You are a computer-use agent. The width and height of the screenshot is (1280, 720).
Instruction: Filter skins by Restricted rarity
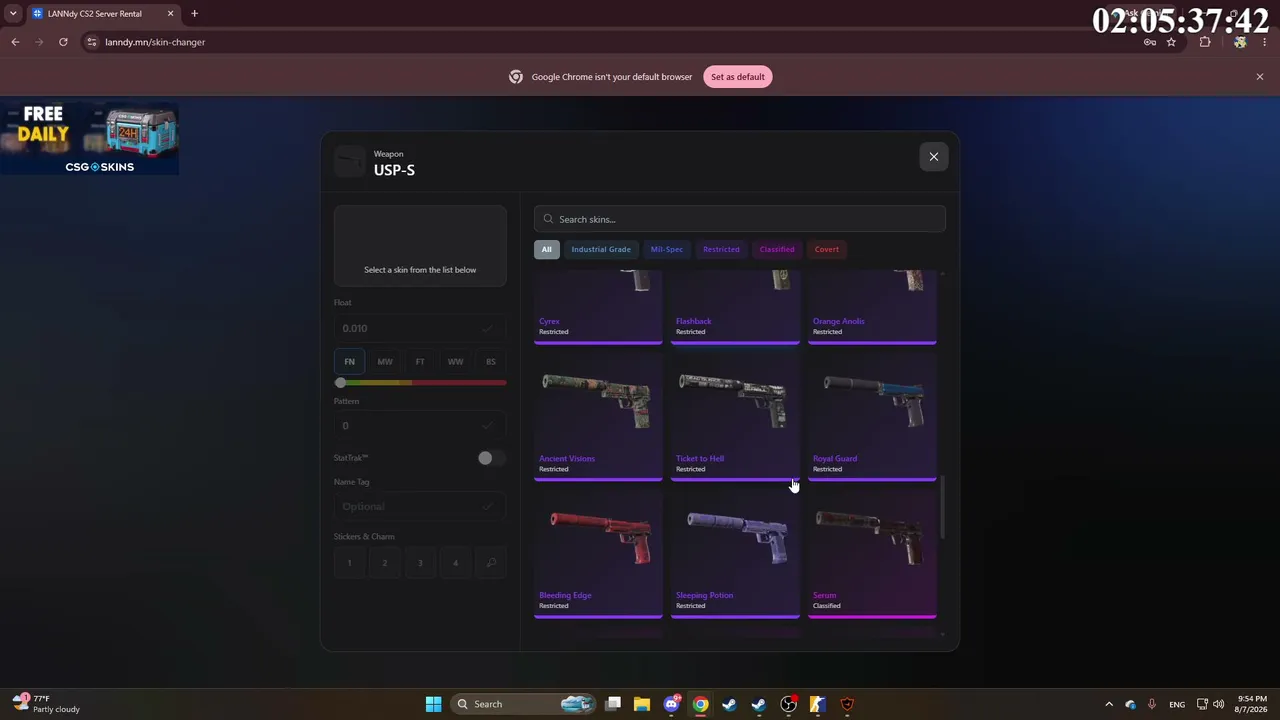pos(721,249)
